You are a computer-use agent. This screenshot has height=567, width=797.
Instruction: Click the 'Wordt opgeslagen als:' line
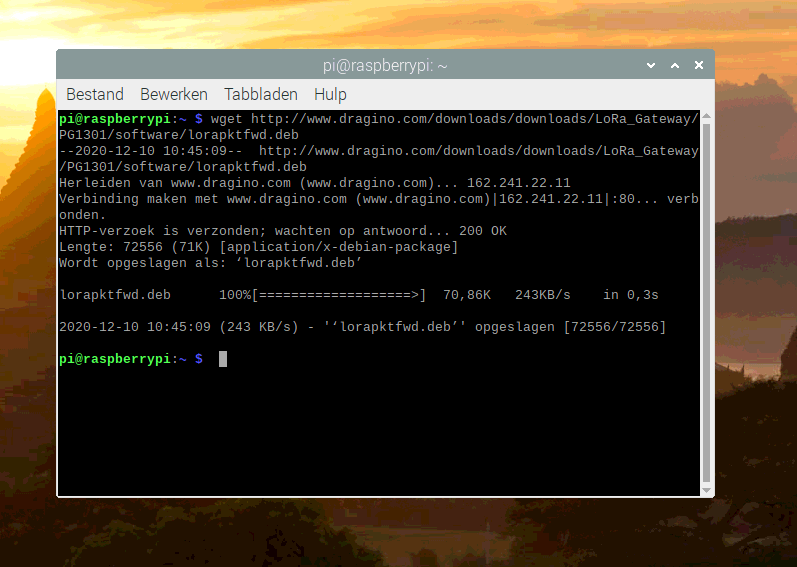[x=210, y=263]
